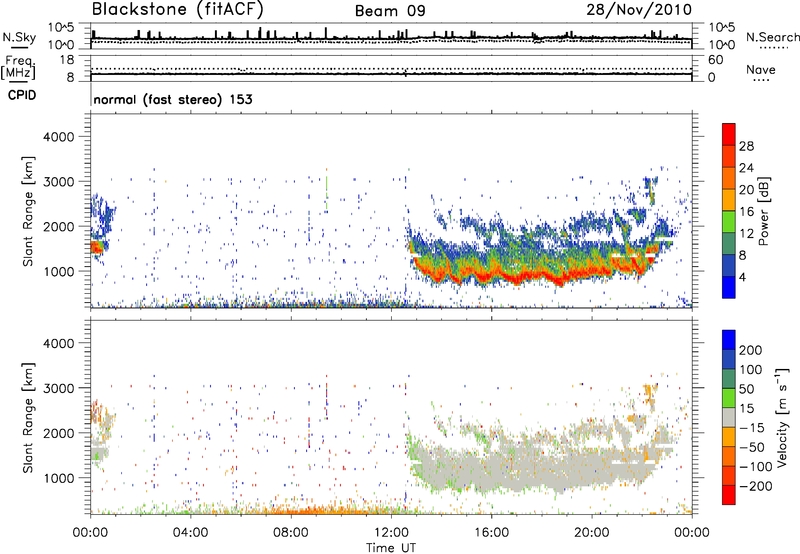Click the "Time UT" axis title
This screenshot has width=800, height=554.
pyautogui.click(x=391, y=548)
